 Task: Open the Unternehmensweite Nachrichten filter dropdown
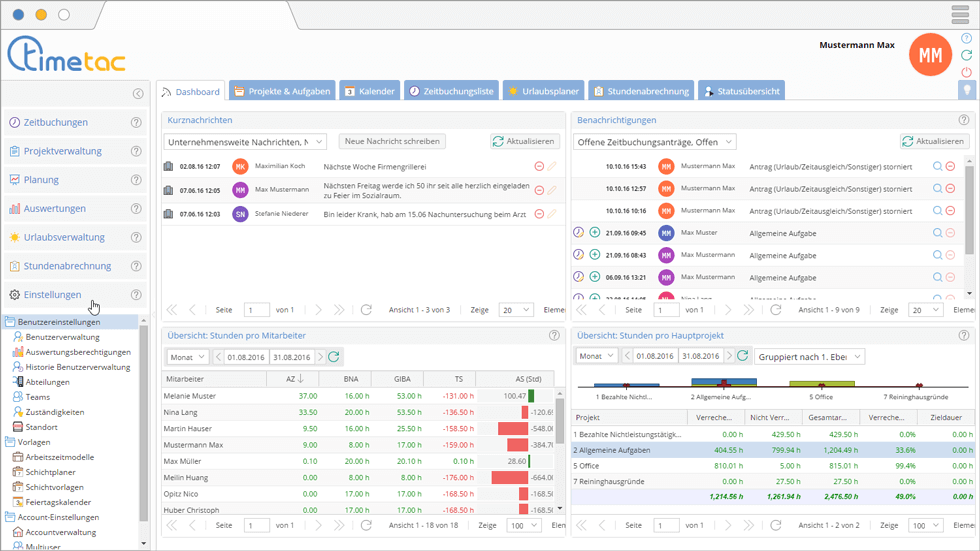(244, 142)
